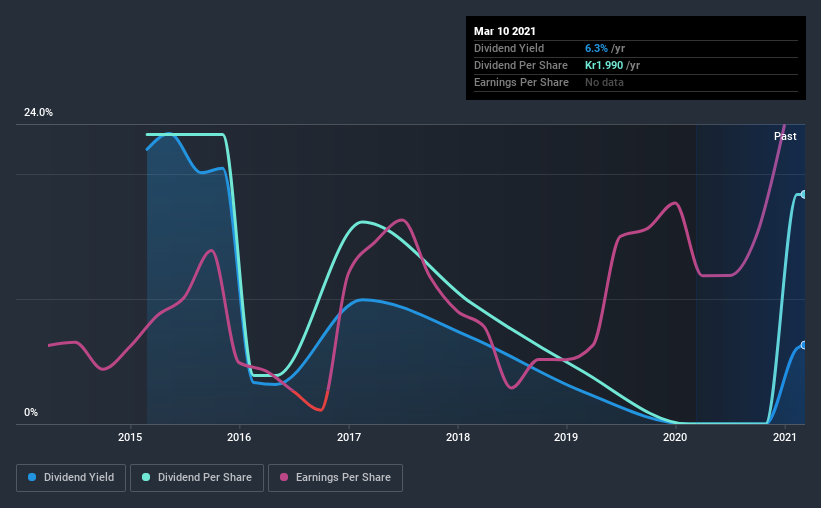Viewport: 821px width, 508px height.
Task: Toggle the Dividend Per Share legend button
Action: click(197, 478)
